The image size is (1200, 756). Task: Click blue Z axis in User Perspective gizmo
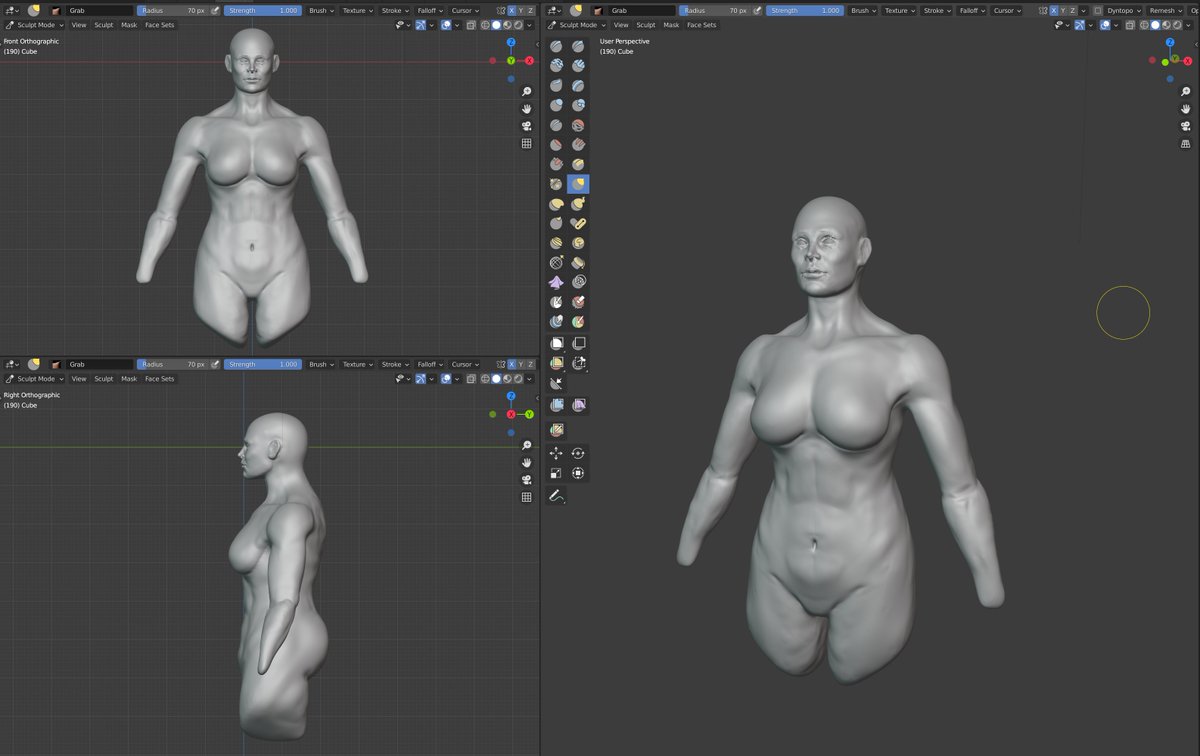[x=1170, y=43]
